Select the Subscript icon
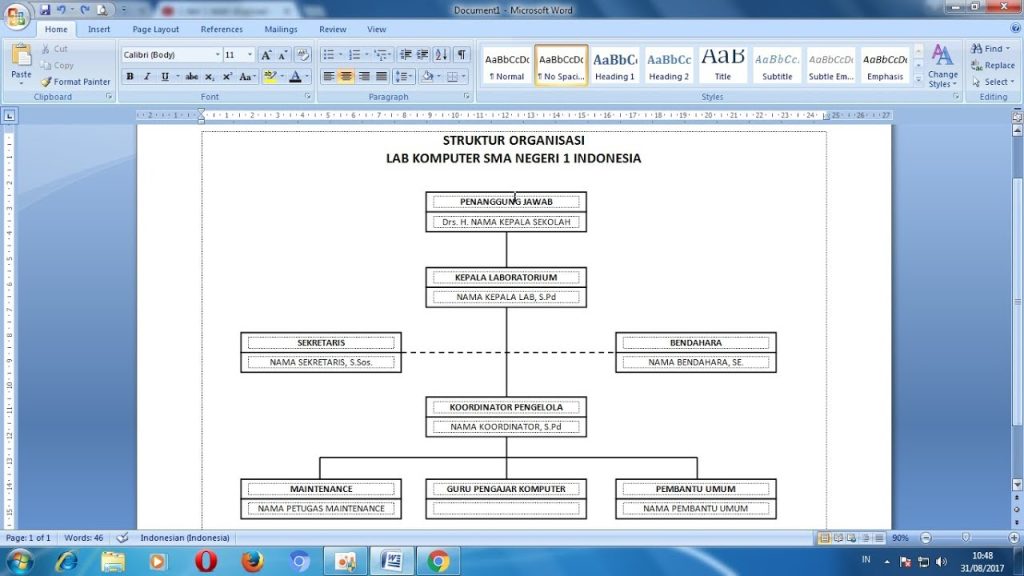This screenshot has height=576, width=1024. [x=210, y=76]
